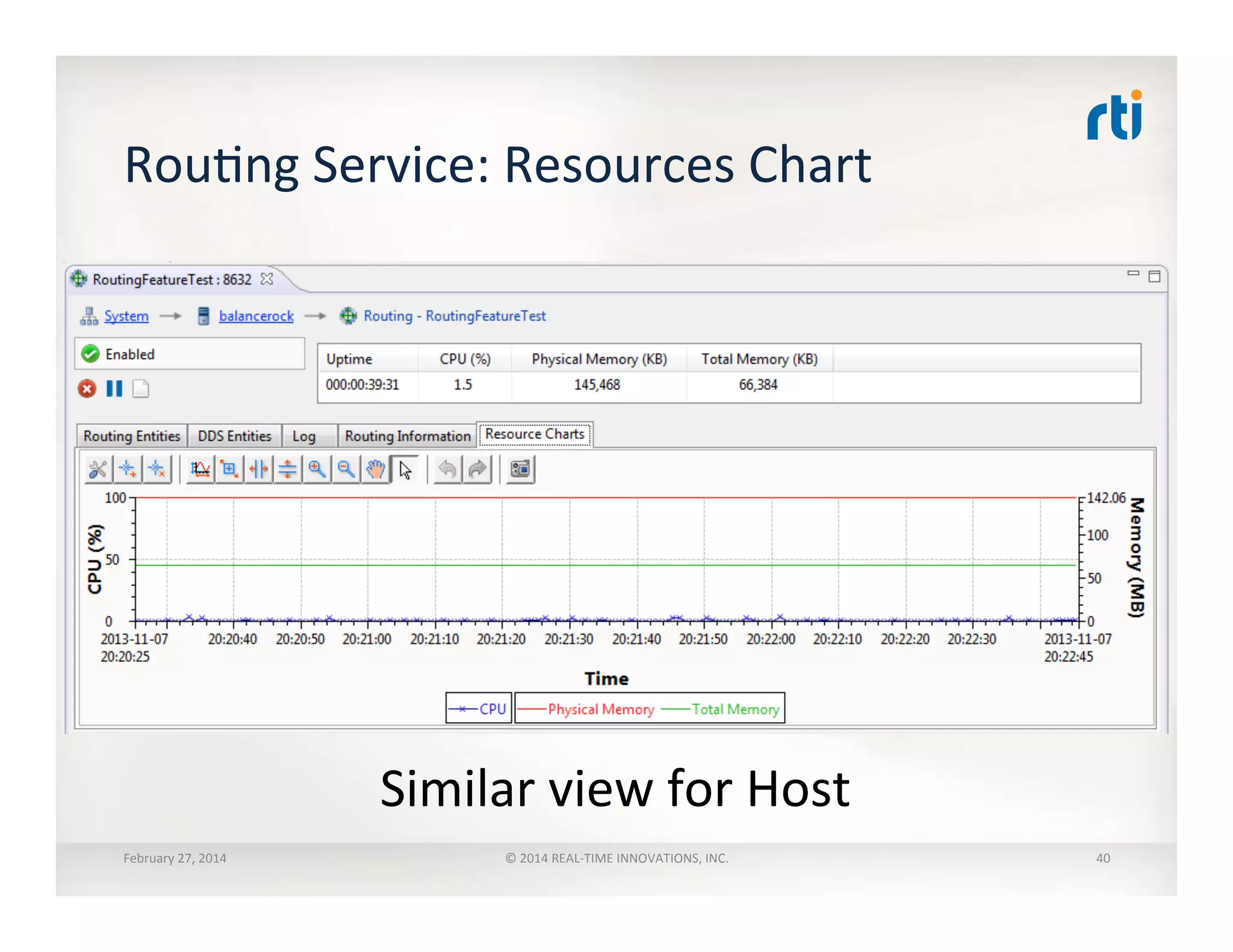
Task: Click the Routing service breadcrumb icon
Action: [348, 316]
